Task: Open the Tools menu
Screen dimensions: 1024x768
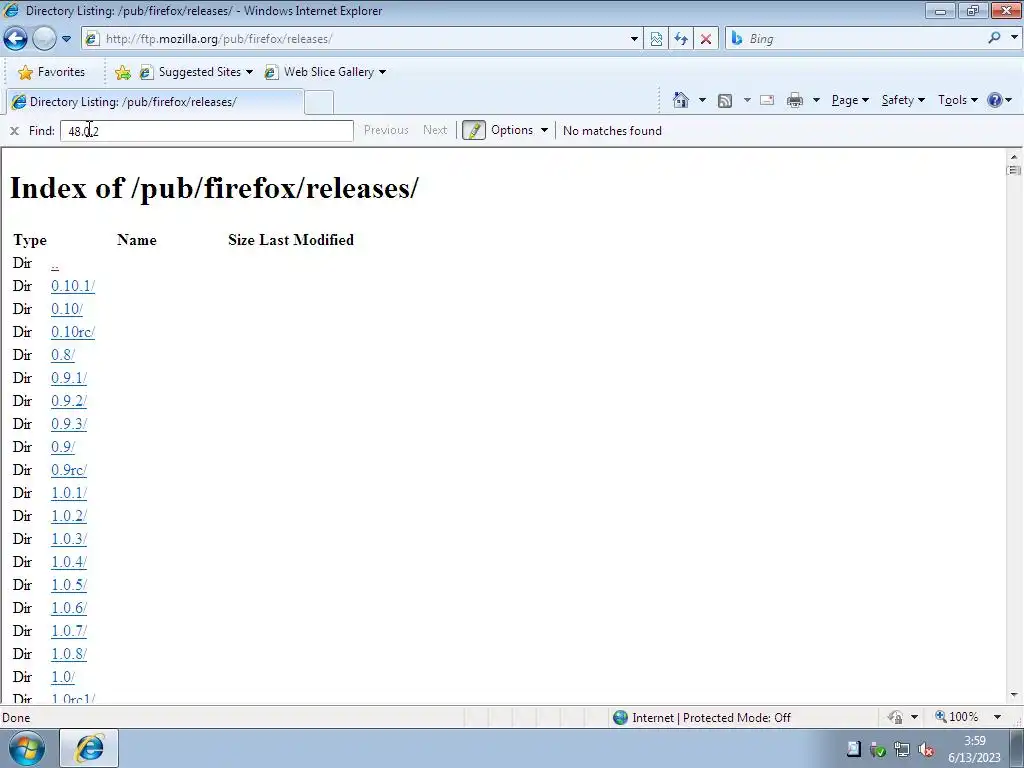Action: 958,100
